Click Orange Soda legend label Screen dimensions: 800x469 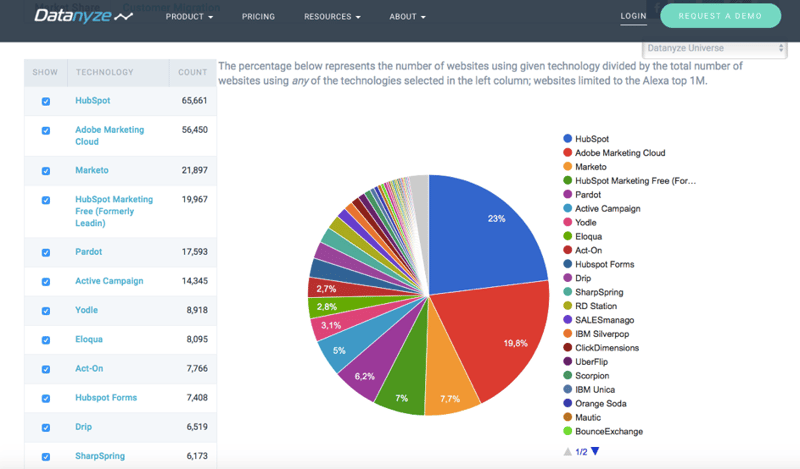601,403
